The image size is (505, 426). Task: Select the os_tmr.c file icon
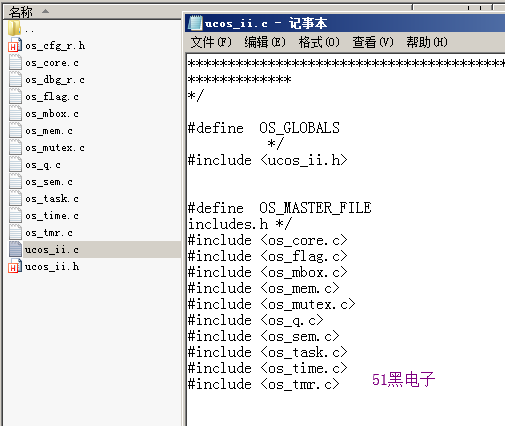[15, 232]
